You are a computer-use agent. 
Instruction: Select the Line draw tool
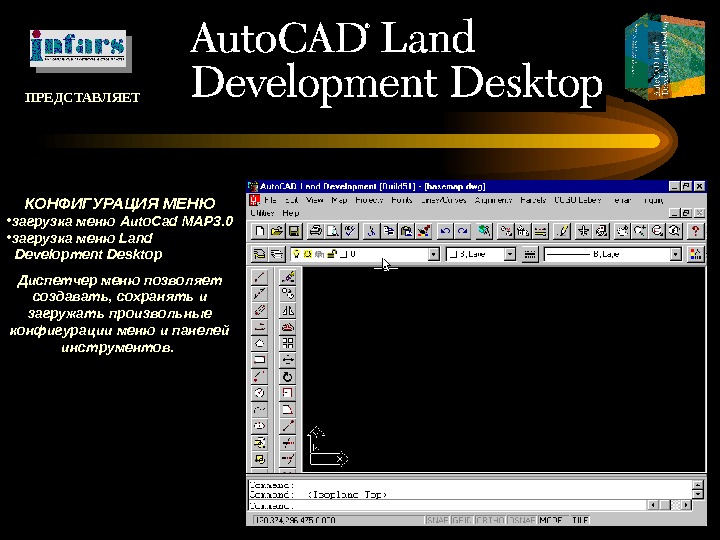[259, 276]
